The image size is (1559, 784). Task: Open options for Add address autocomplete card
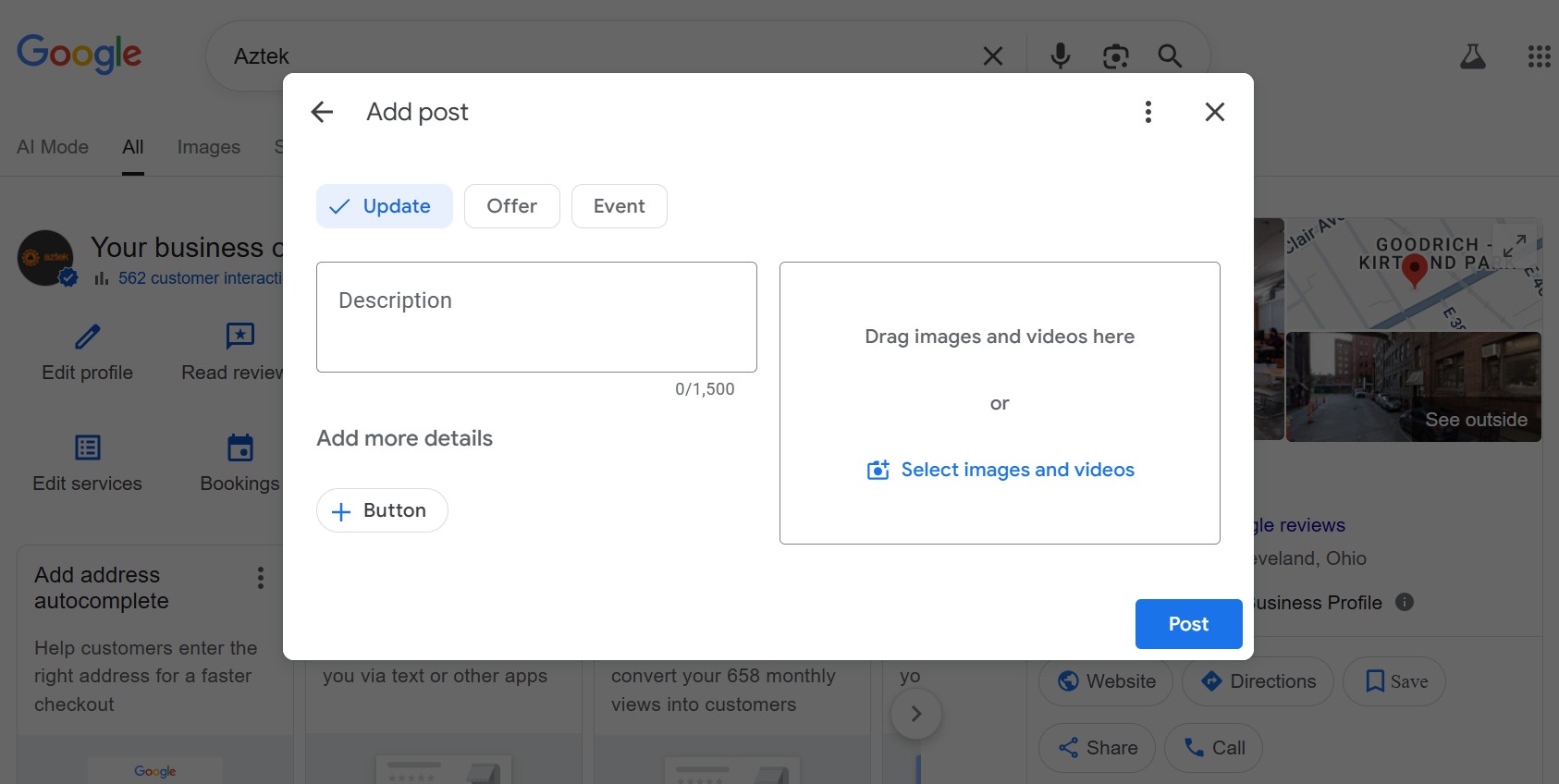click(x=261, y=578)
